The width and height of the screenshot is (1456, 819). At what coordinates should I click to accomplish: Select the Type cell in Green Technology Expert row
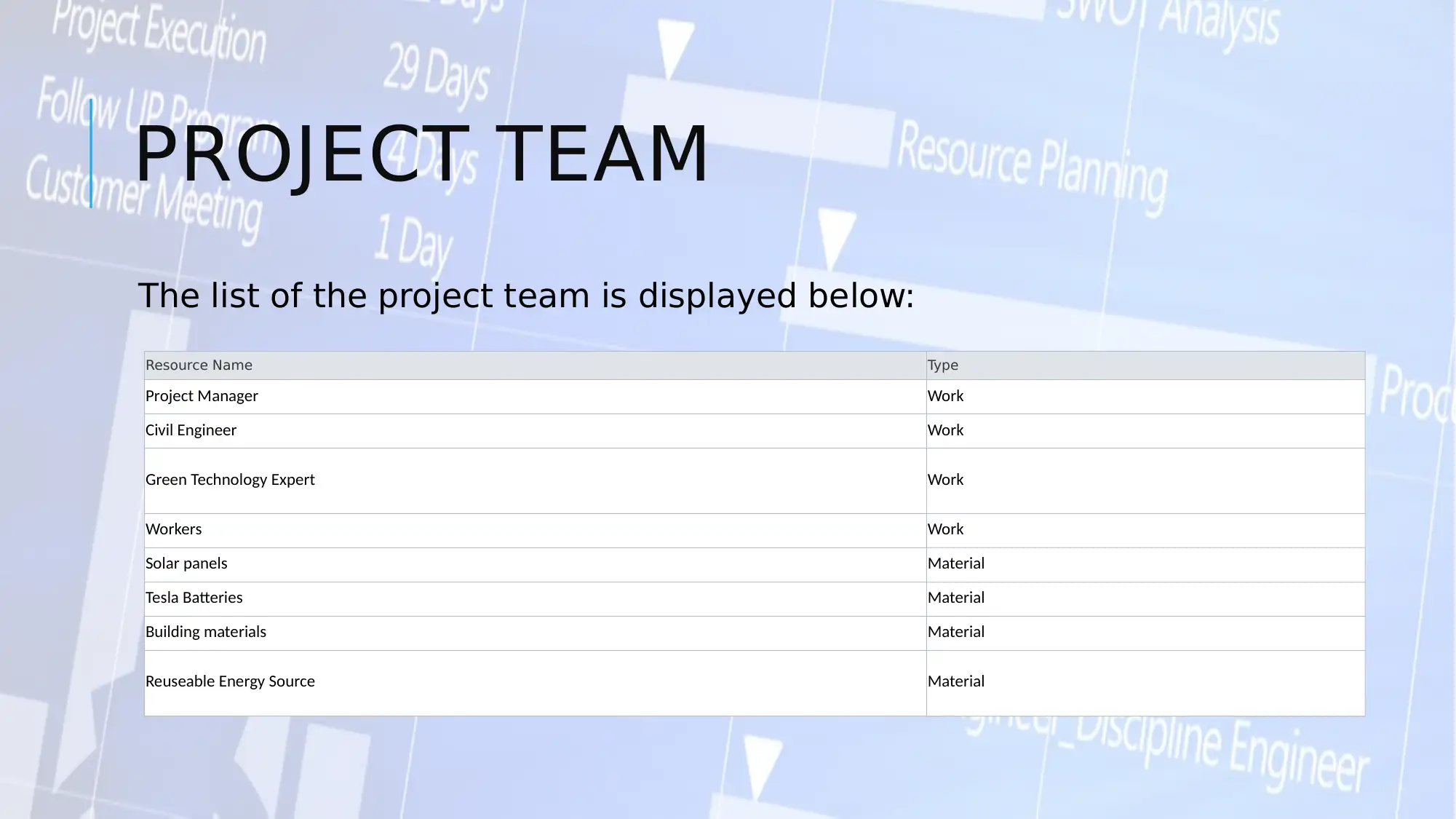click(1145, 480)
